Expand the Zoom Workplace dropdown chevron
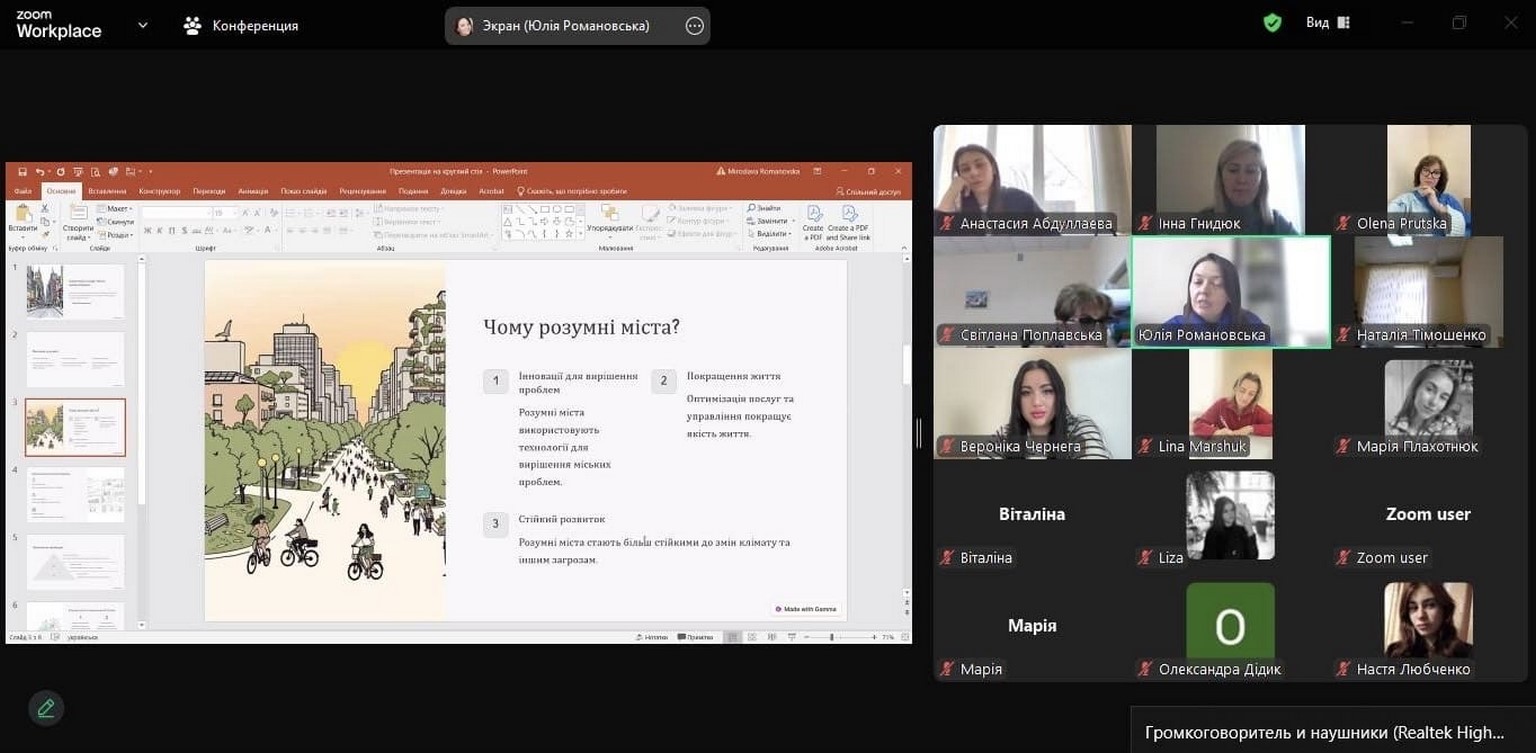Viewport: 1536px width, 753px height. pyautogui.click(x=142, y=25)
